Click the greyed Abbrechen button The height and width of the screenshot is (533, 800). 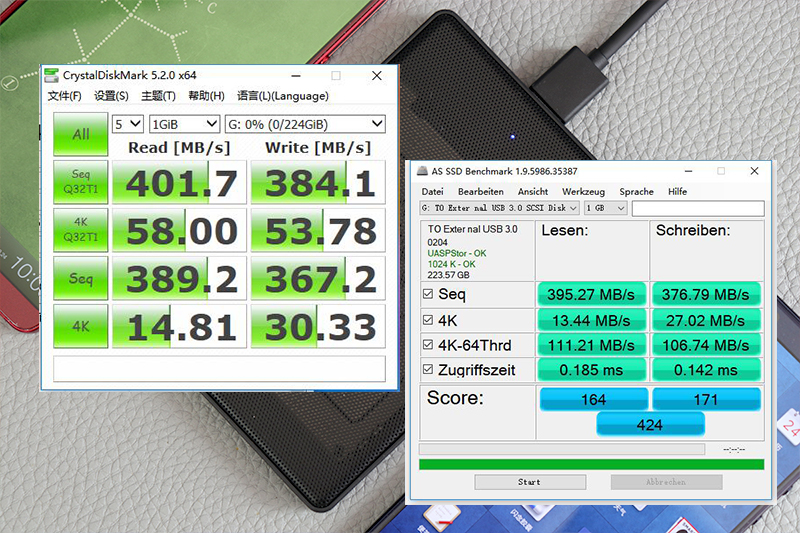click(x=666, y=482)
